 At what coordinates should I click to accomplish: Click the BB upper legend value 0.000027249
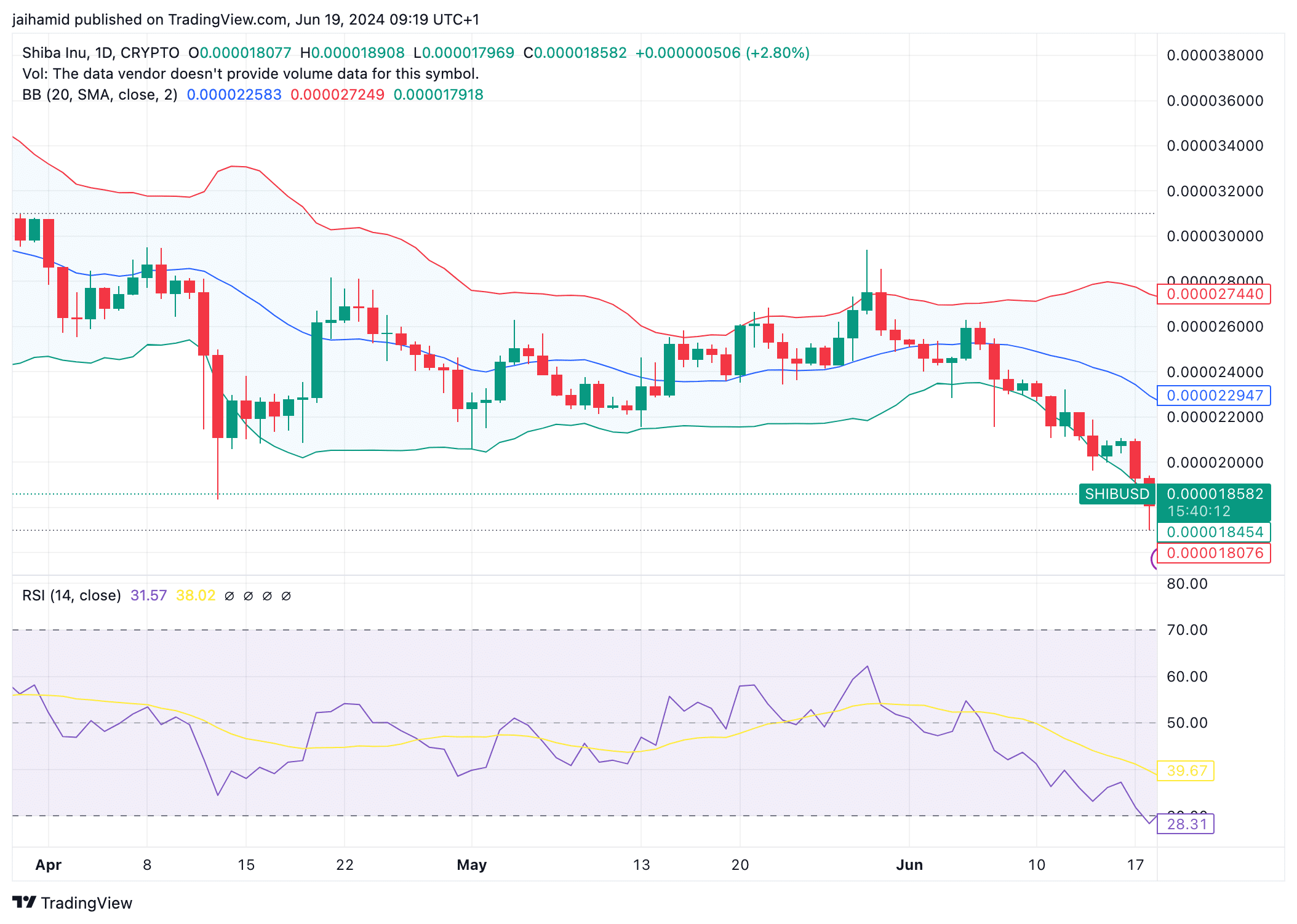pos(337,95)
